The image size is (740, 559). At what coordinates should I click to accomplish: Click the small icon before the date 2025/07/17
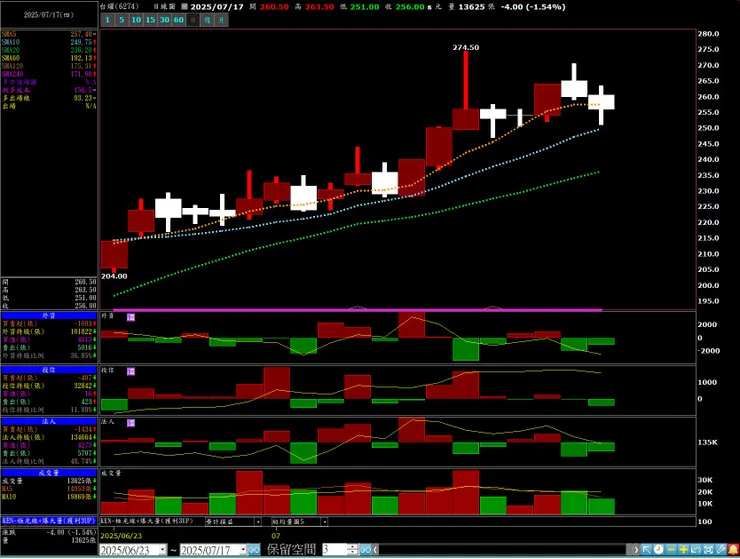click(x=185, y=7)
